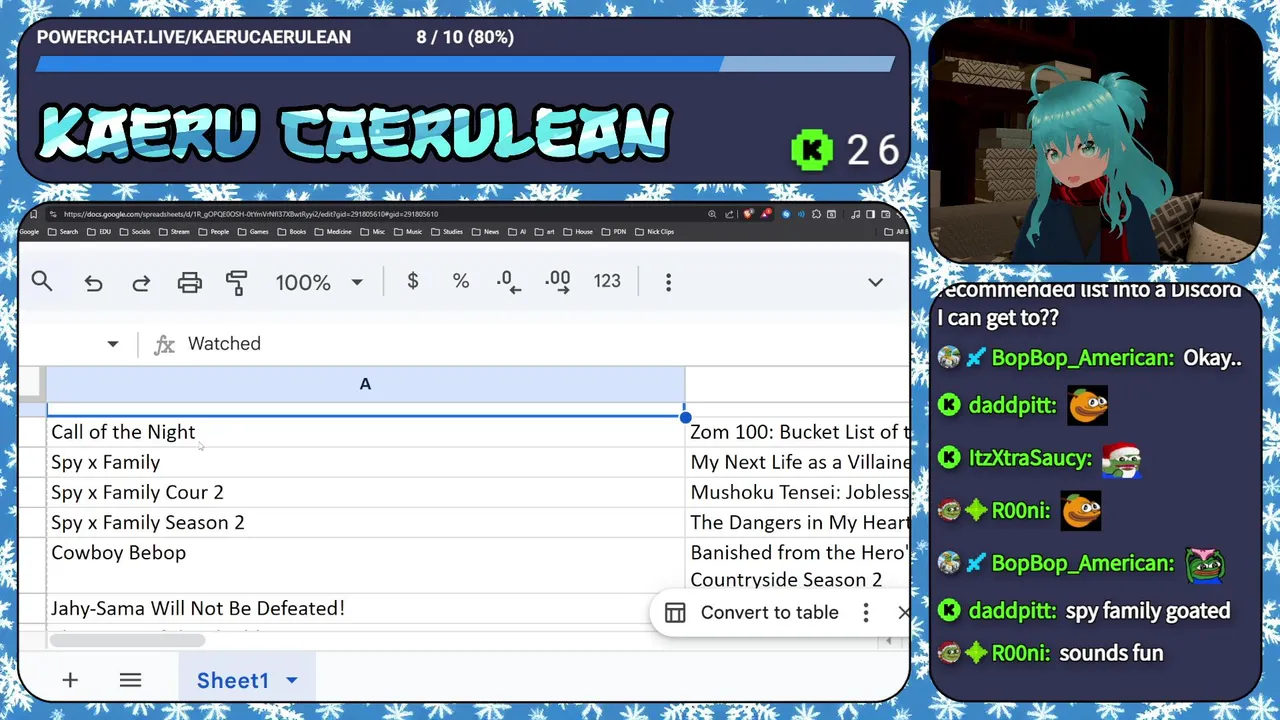Open the Socials bookmarks folder
Viewport: 1280px width, 720px height.
135,232
